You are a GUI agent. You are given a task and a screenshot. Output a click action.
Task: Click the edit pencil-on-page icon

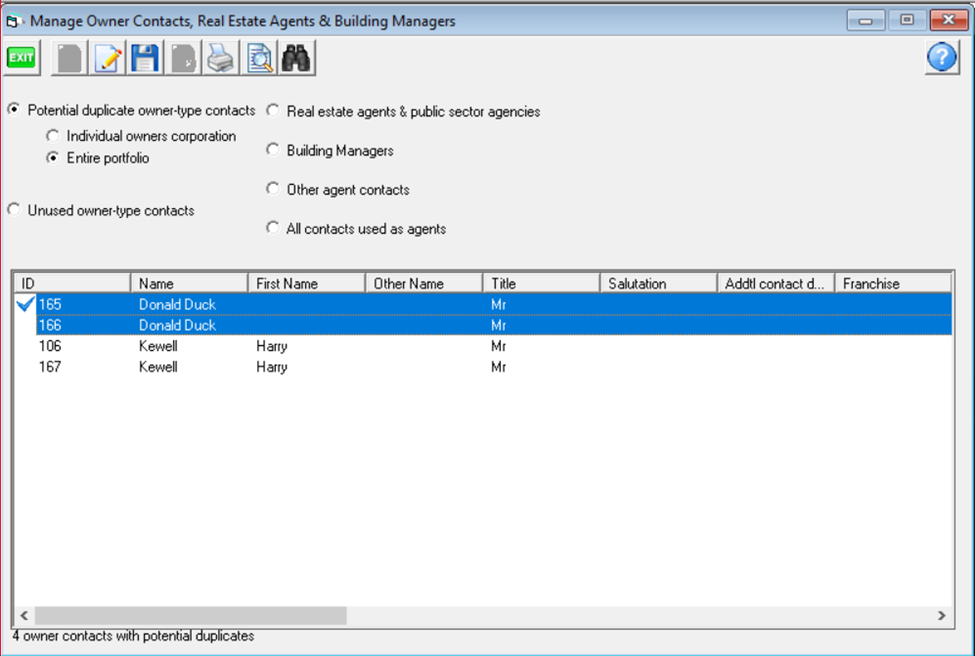108,58
